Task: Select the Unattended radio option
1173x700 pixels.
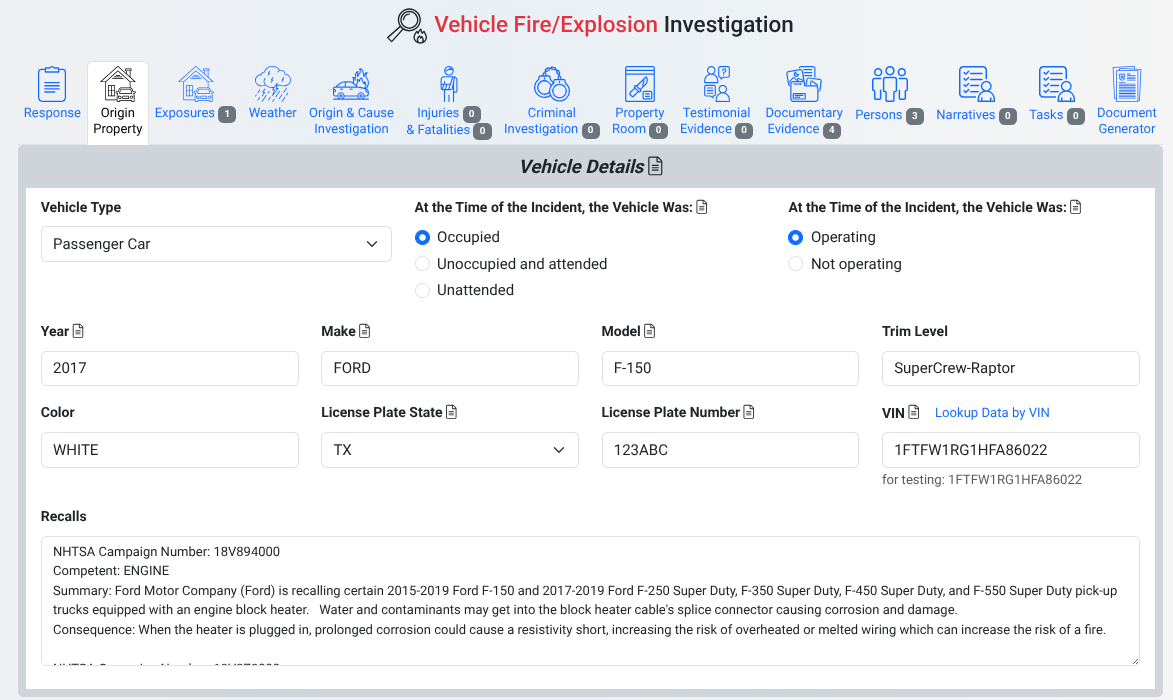Action: point(422,290)
